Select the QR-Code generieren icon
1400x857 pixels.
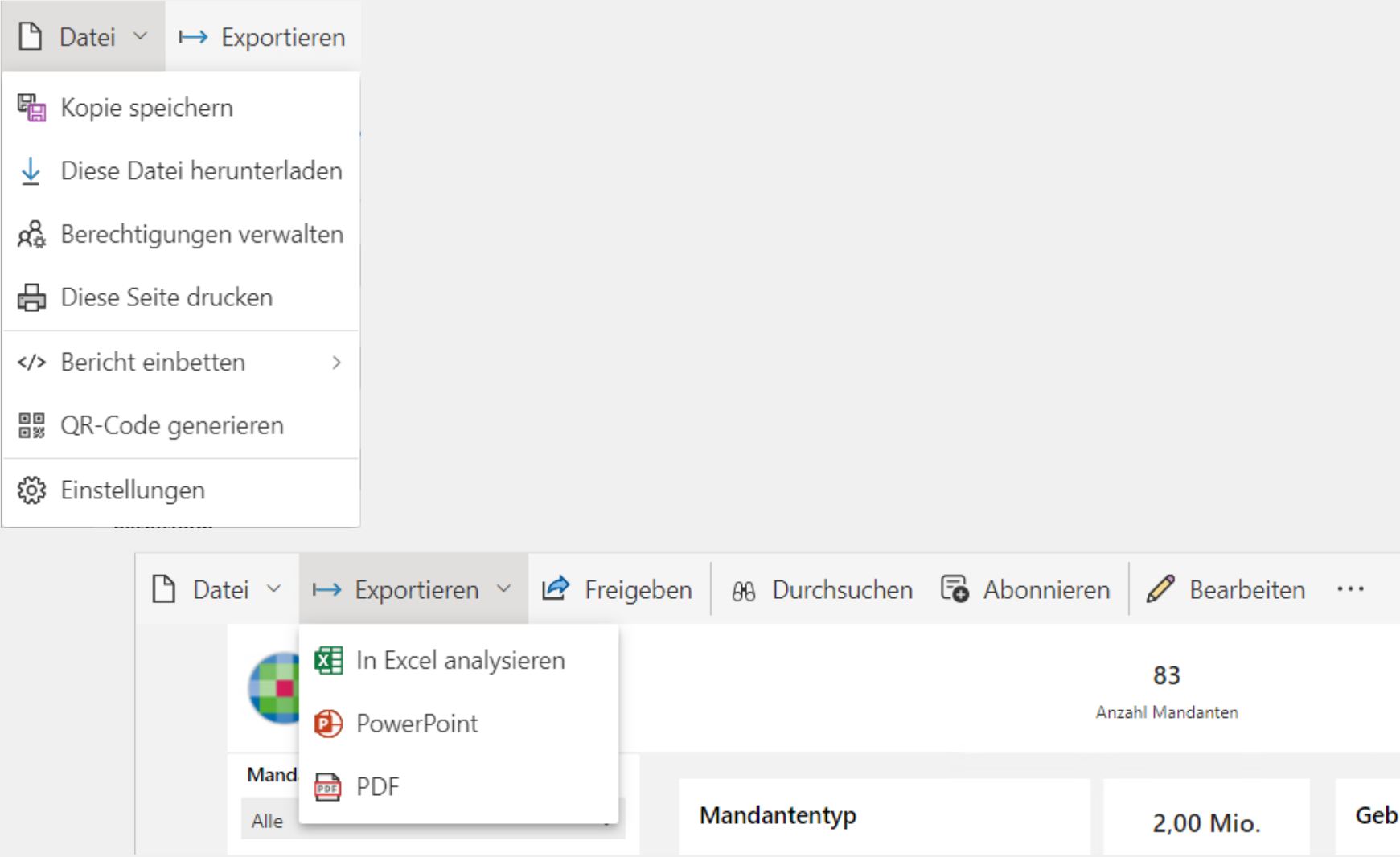[32, 425]
